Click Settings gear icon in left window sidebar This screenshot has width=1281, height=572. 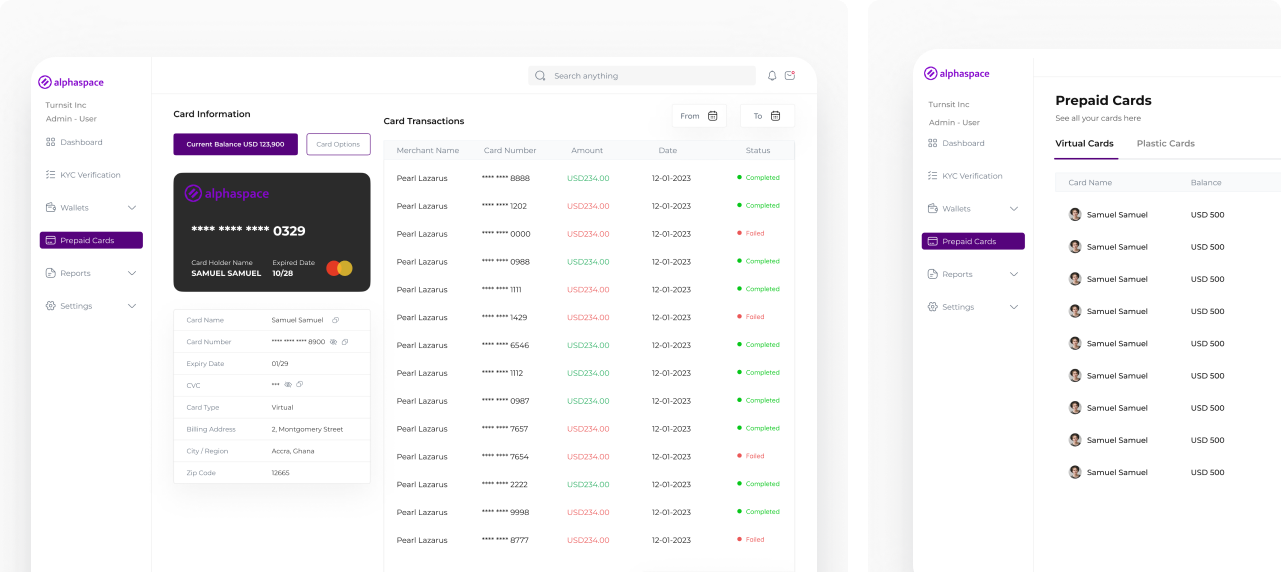tap(51, 306)
